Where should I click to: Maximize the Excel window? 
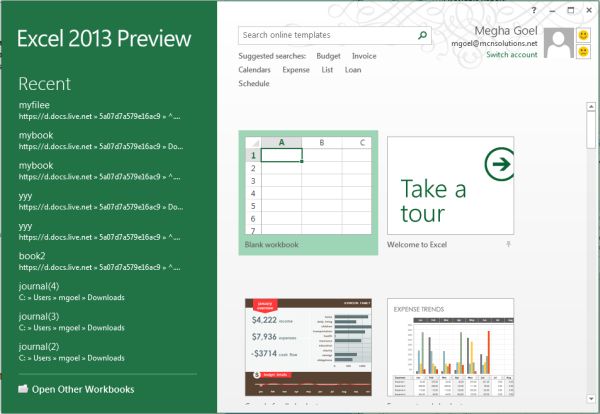tap(571, 10)
